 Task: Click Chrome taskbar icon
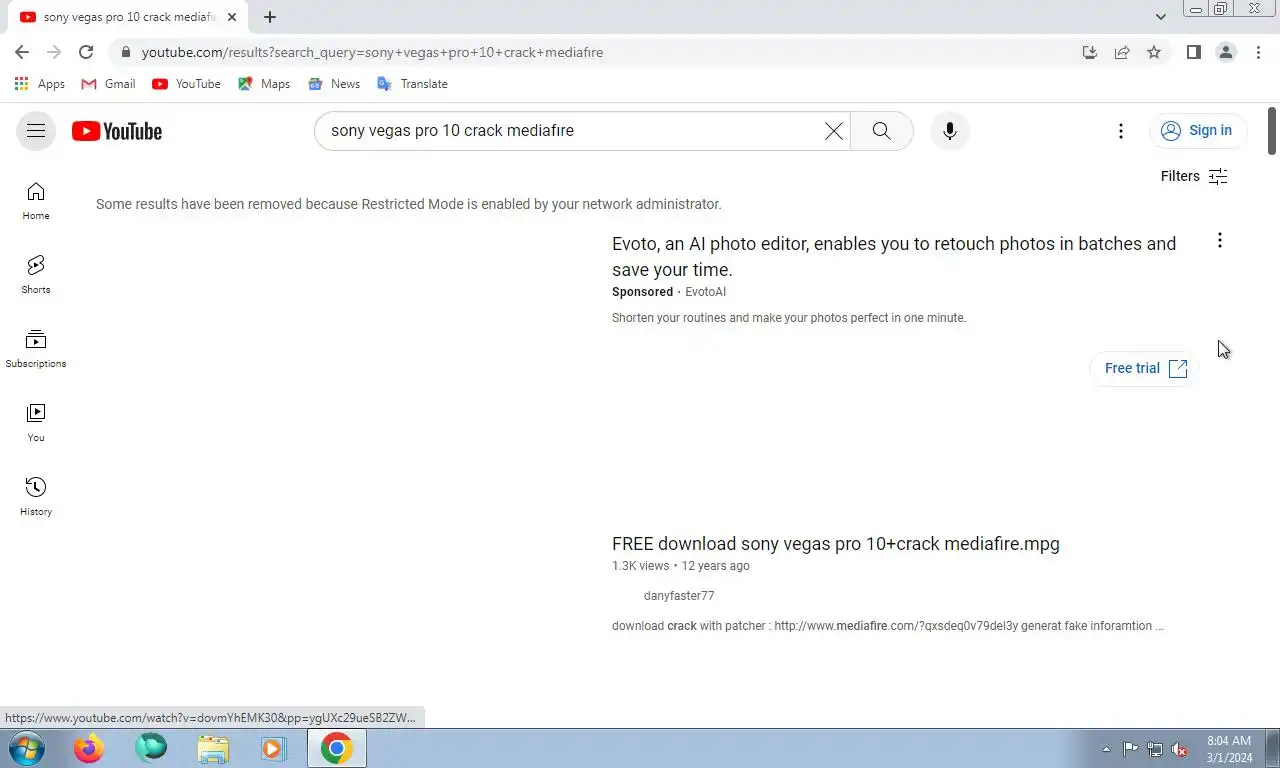(337, 748)
